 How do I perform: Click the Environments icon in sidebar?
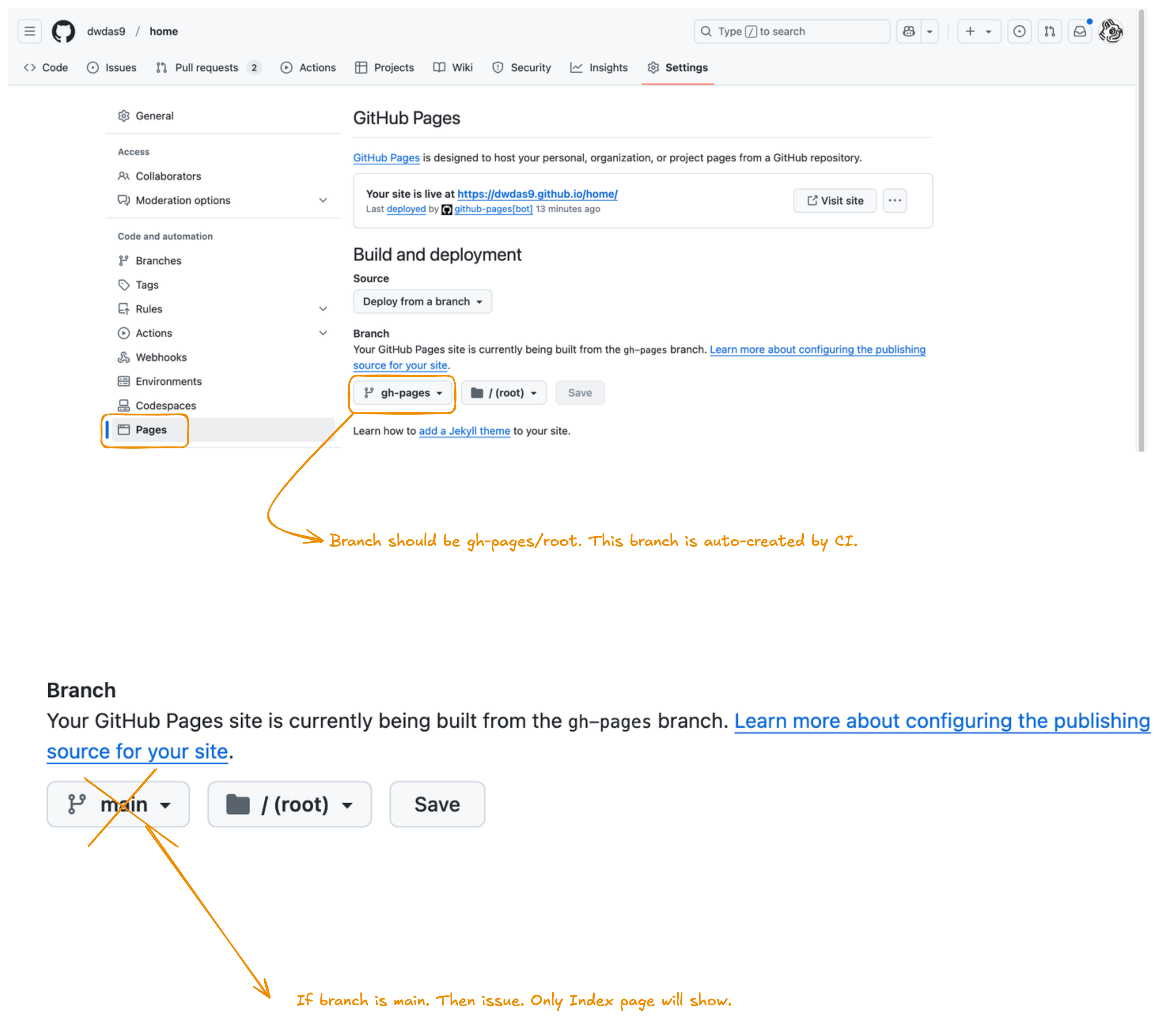click(123, 382)
